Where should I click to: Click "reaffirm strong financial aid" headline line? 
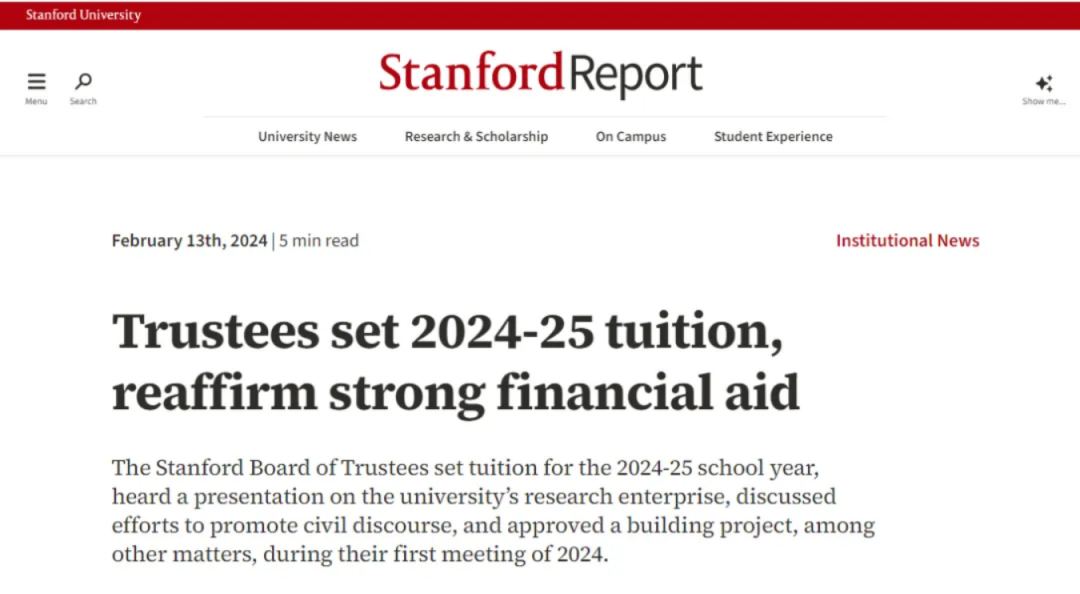pos(455,393)
